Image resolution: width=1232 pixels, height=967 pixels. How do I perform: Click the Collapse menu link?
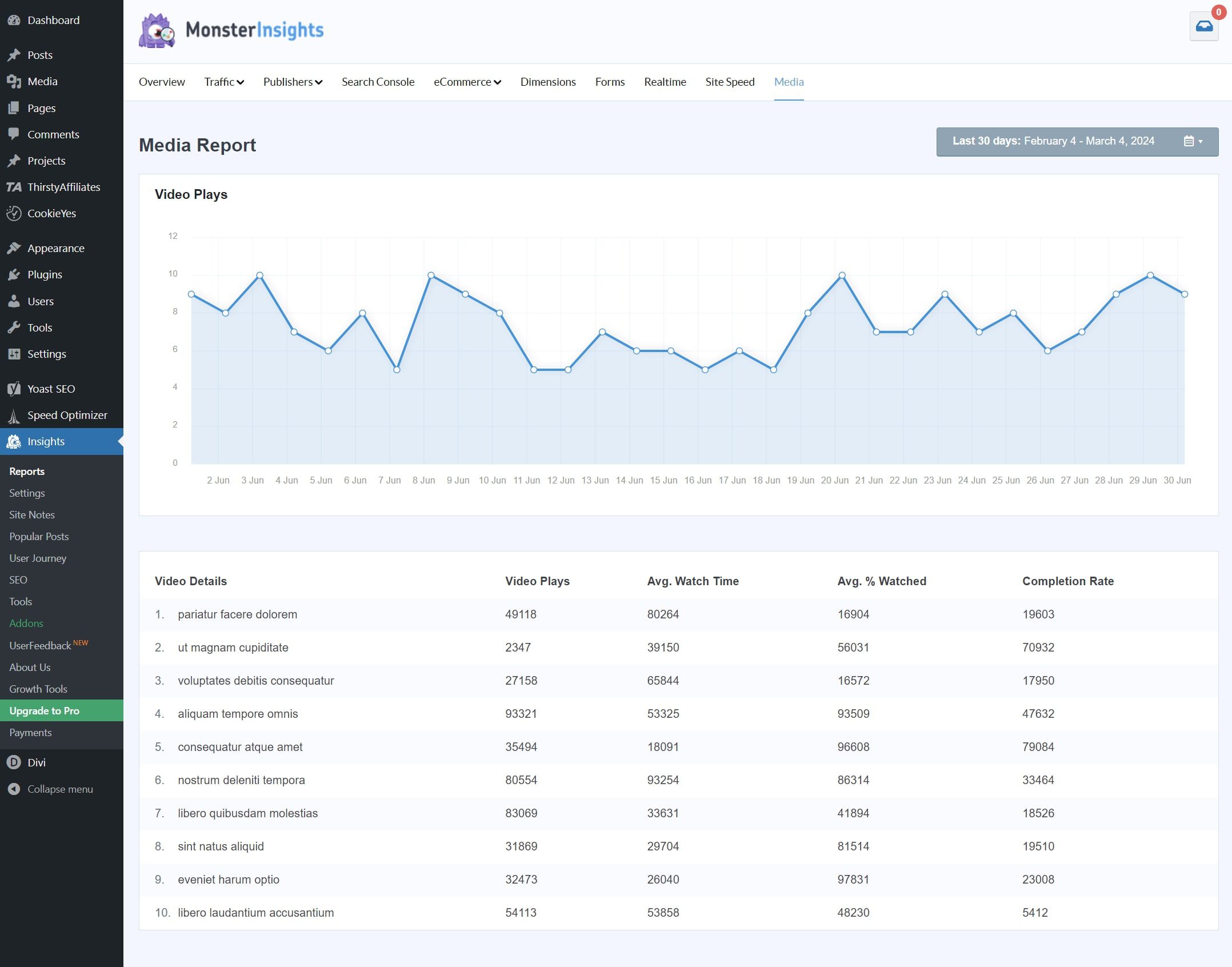(60, 789)
